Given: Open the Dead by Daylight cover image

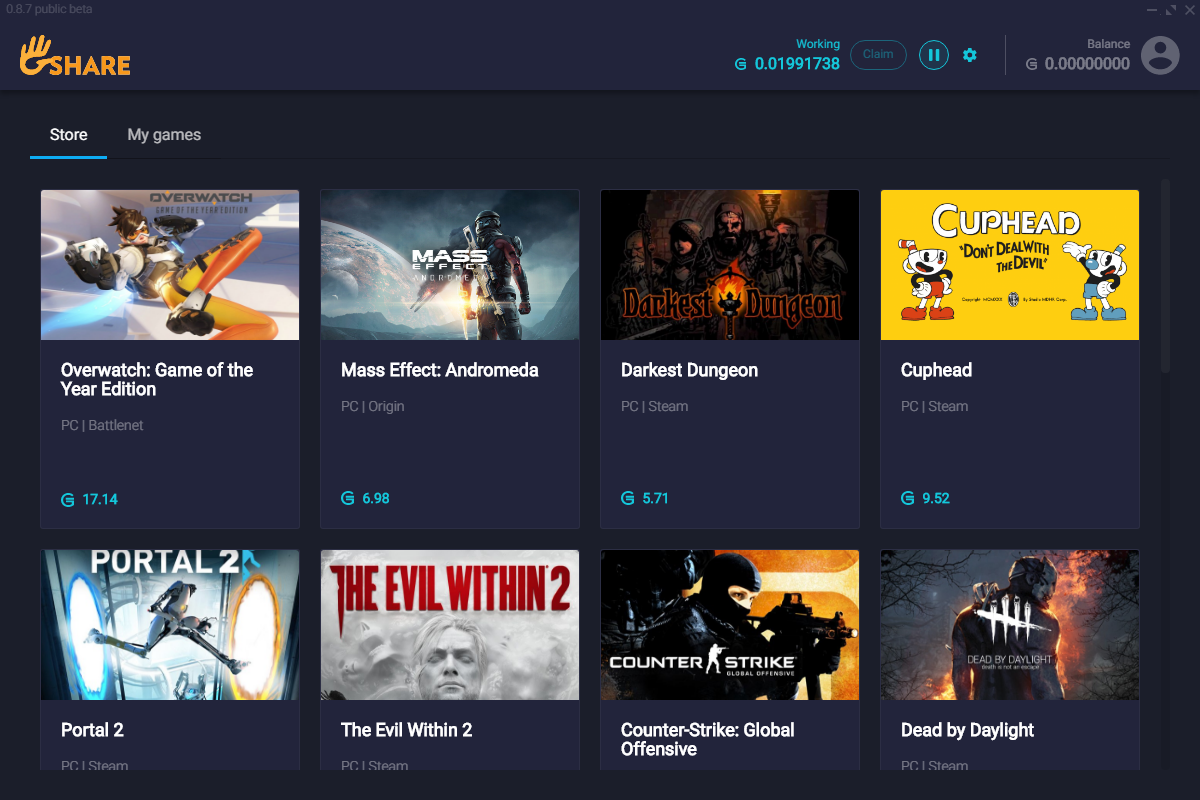Looking at the screenshot, I should 1010,625.
